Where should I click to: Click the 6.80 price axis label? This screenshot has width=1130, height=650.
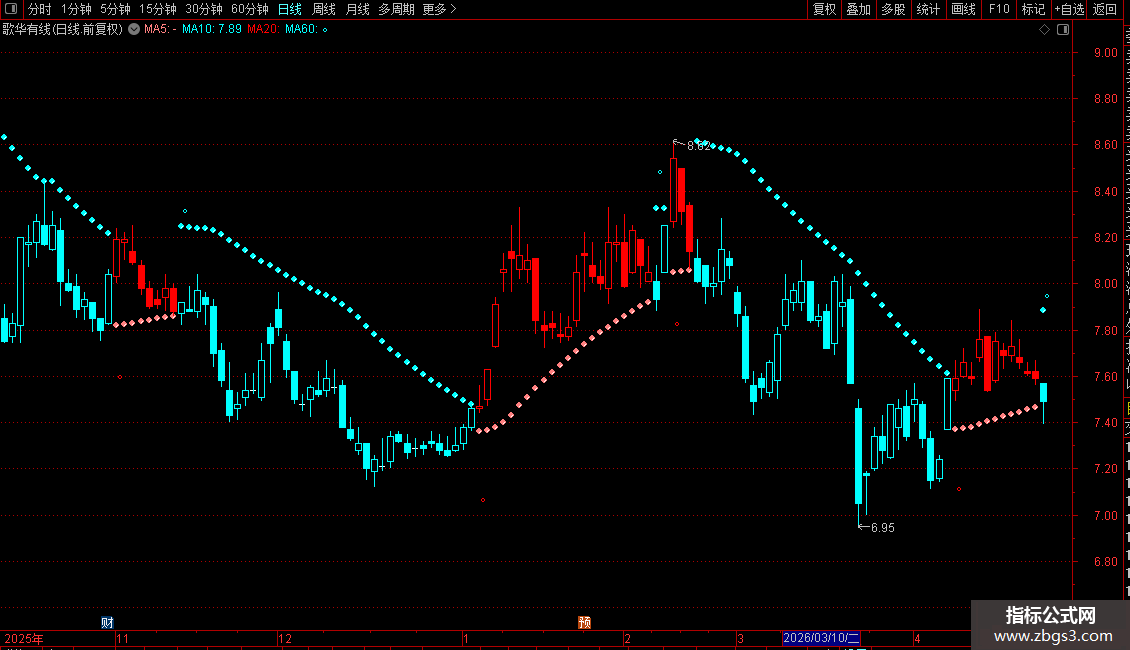[1105, 561]
